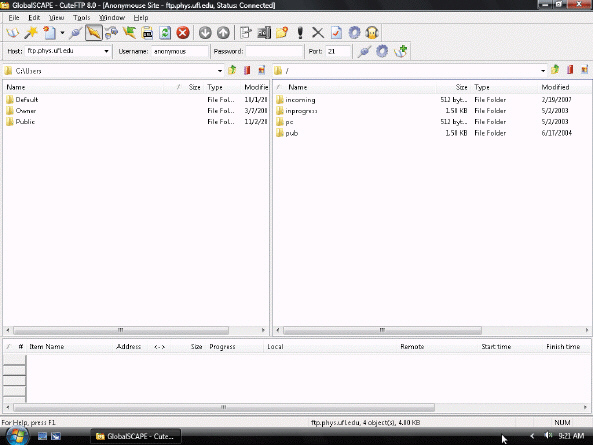This screenshot has height=445, width=593.
Task: Expand the New document dropdown arrow
Action: click(62, 33)
